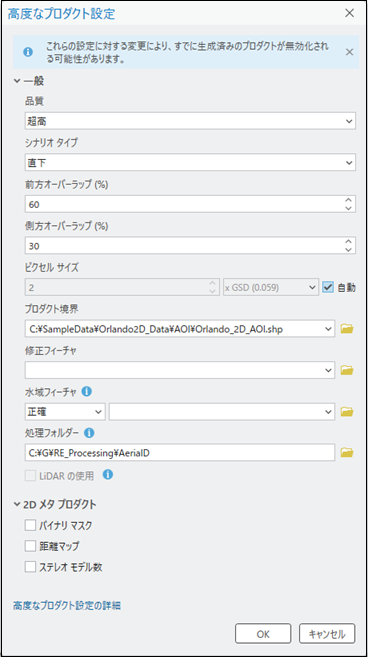Click OK to apply settings

(x=263, y=634)
